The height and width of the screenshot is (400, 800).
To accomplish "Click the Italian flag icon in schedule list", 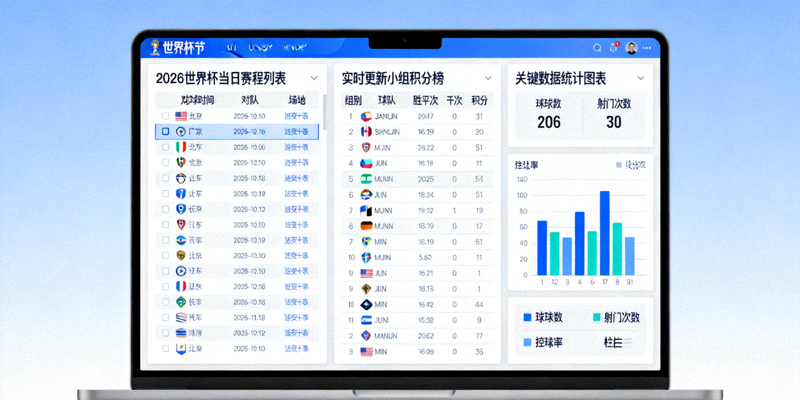I will coord(181,147).
